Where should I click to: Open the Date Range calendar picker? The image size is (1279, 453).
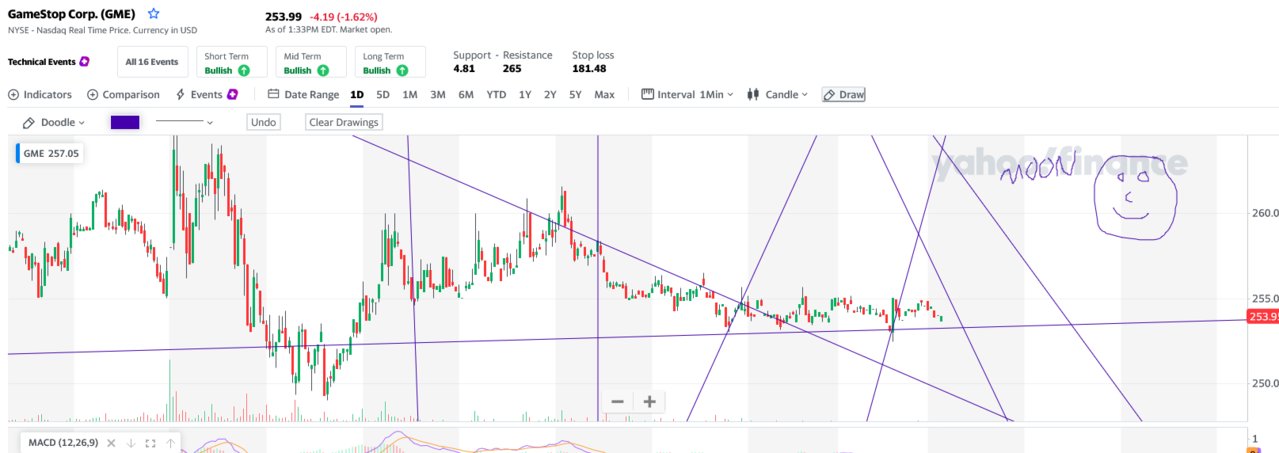point(304,94)
